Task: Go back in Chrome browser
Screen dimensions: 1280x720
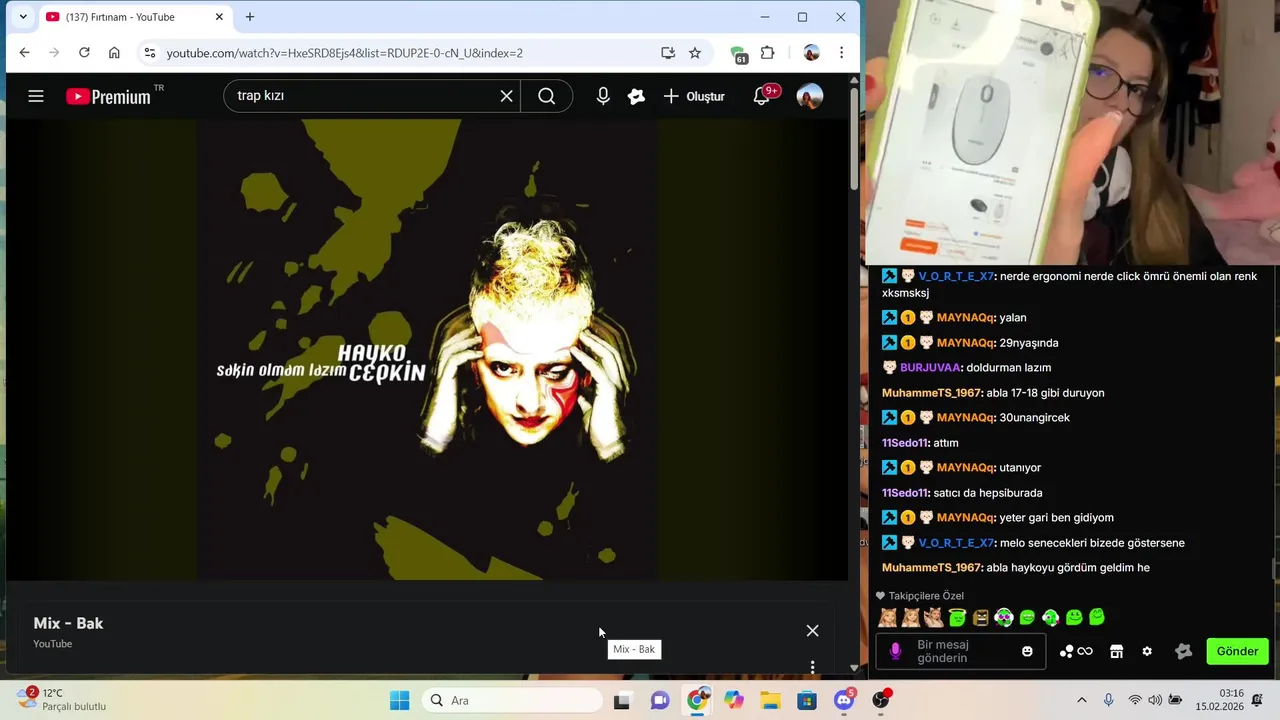Action: pos(24,53)
